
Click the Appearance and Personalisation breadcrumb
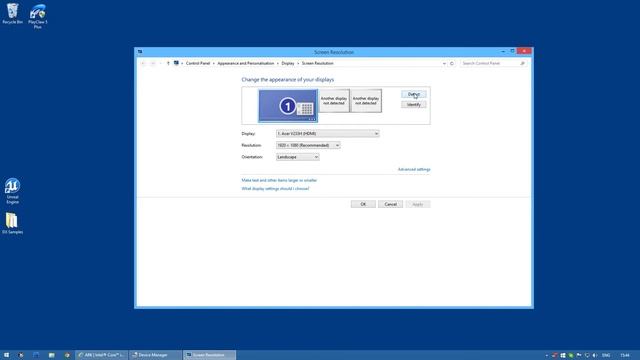click(246, 63)
